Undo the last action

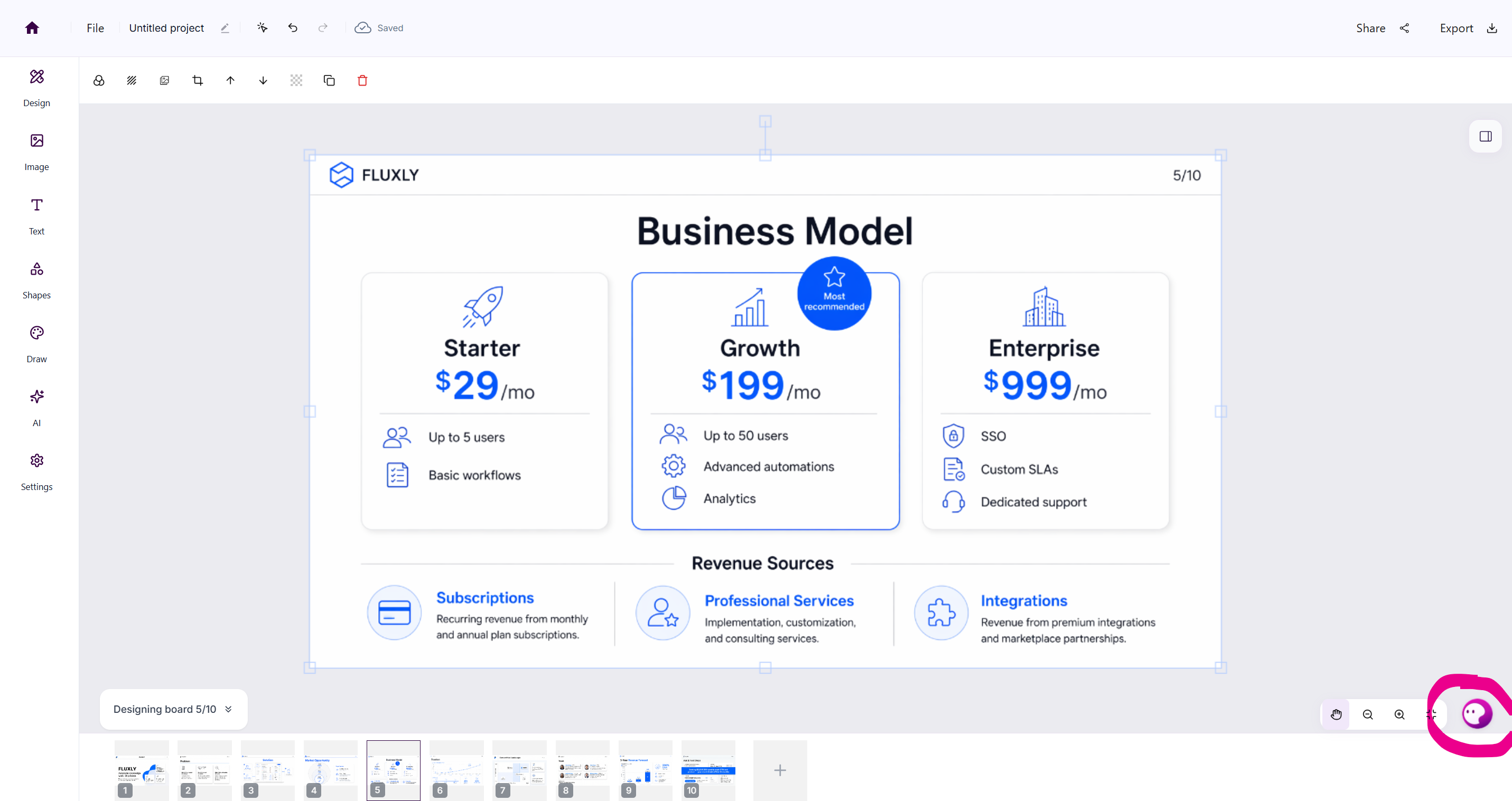[x=293, y=27]
